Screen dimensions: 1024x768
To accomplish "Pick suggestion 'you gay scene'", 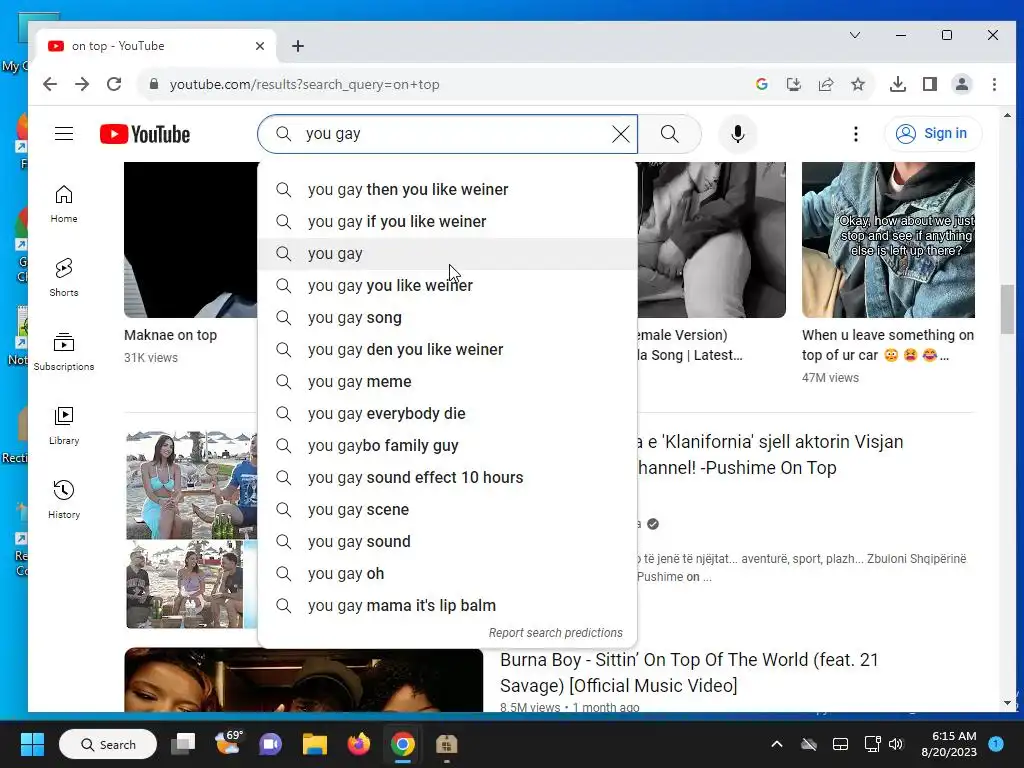I will [447, 509].
